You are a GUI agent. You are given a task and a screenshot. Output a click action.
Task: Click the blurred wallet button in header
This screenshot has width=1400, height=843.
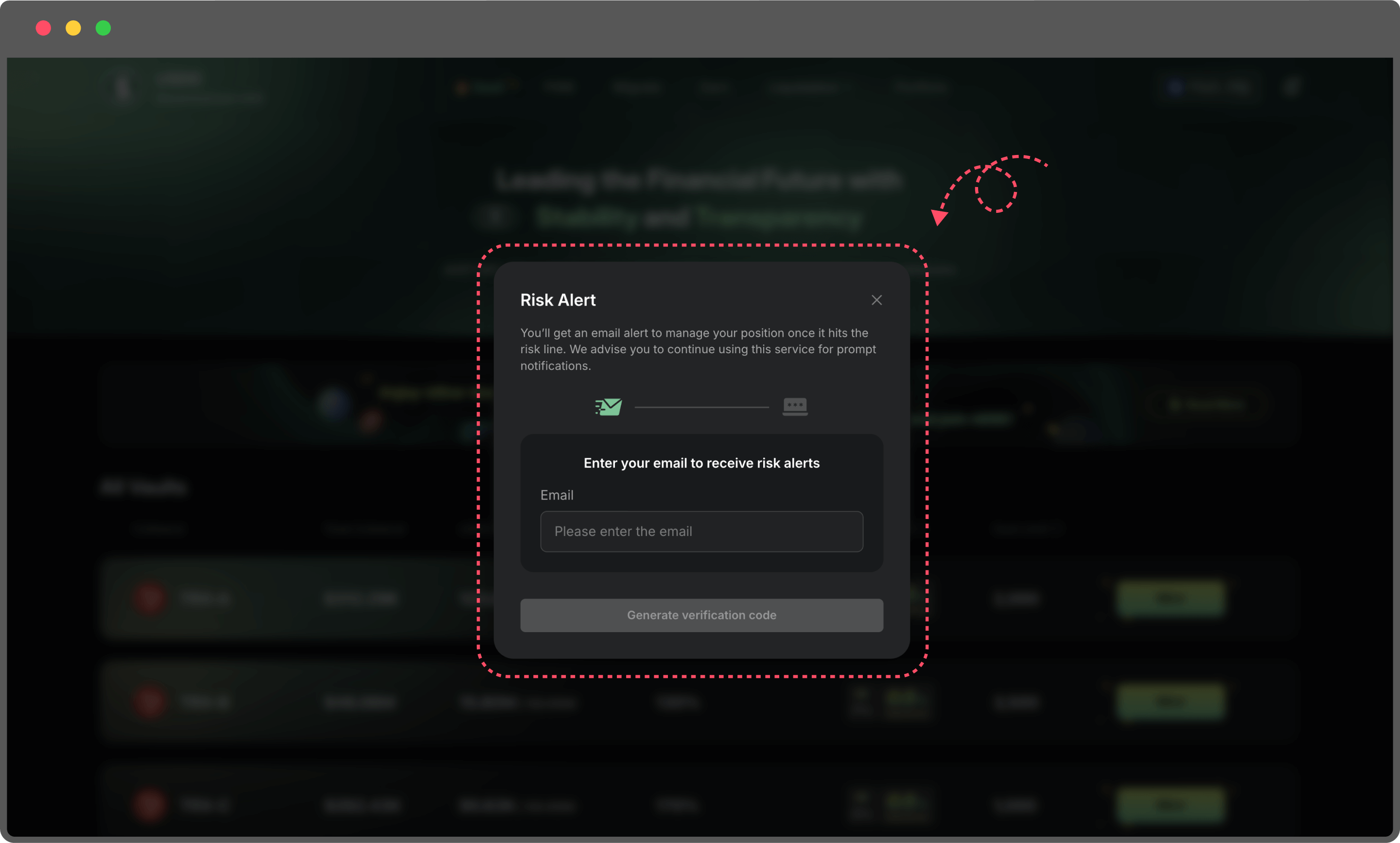1210,87
